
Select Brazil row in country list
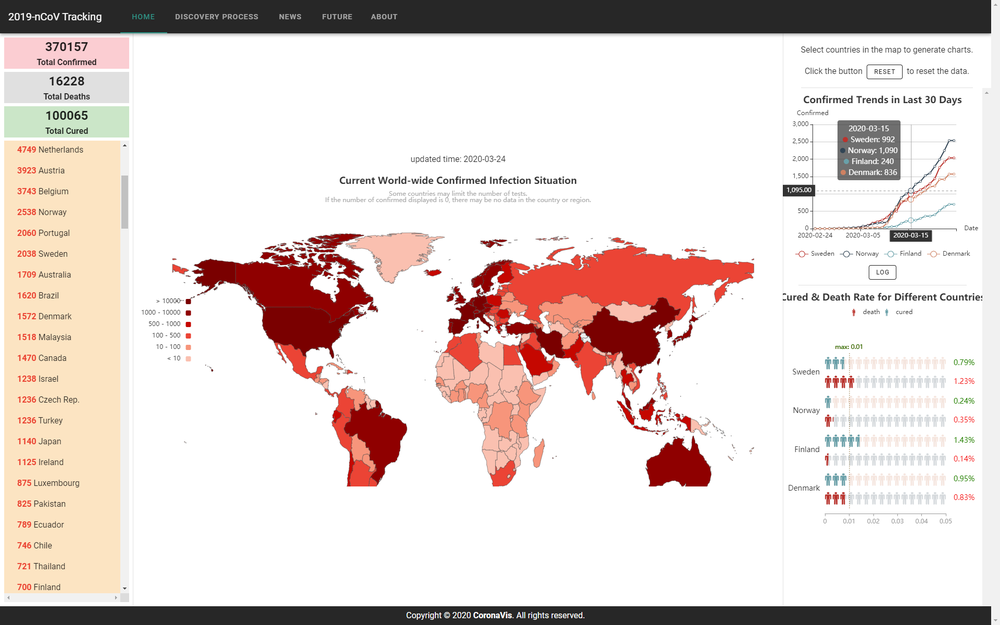coord(62,296)
